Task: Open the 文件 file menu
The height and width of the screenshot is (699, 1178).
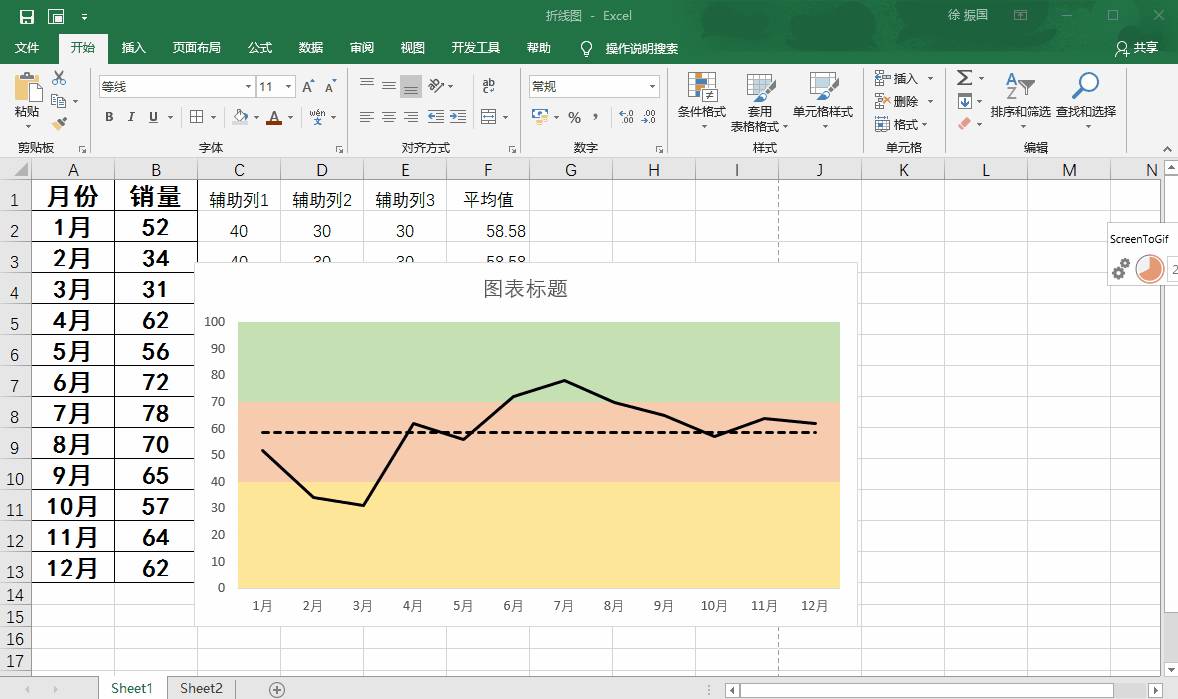Action: point(27,47)
